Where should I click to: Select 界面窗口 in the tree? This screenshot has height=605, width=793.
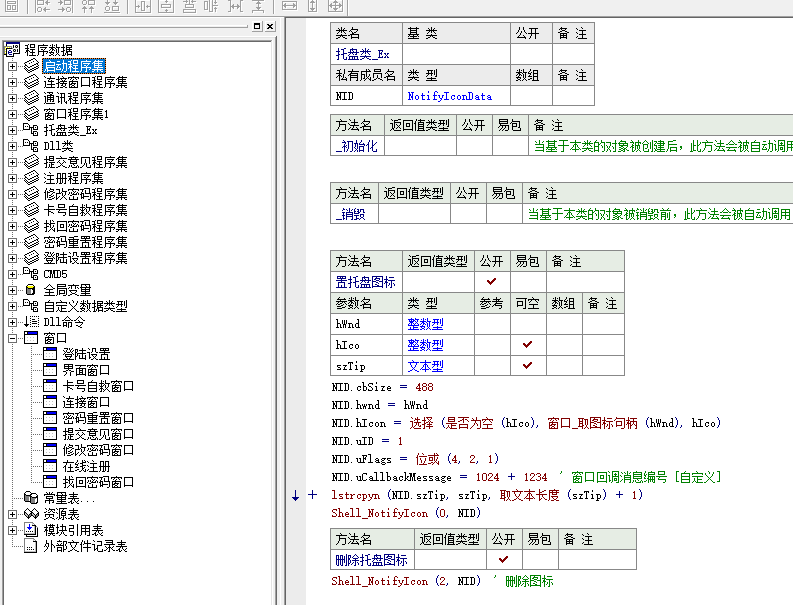pyautogui.click(x=85, y=370)
